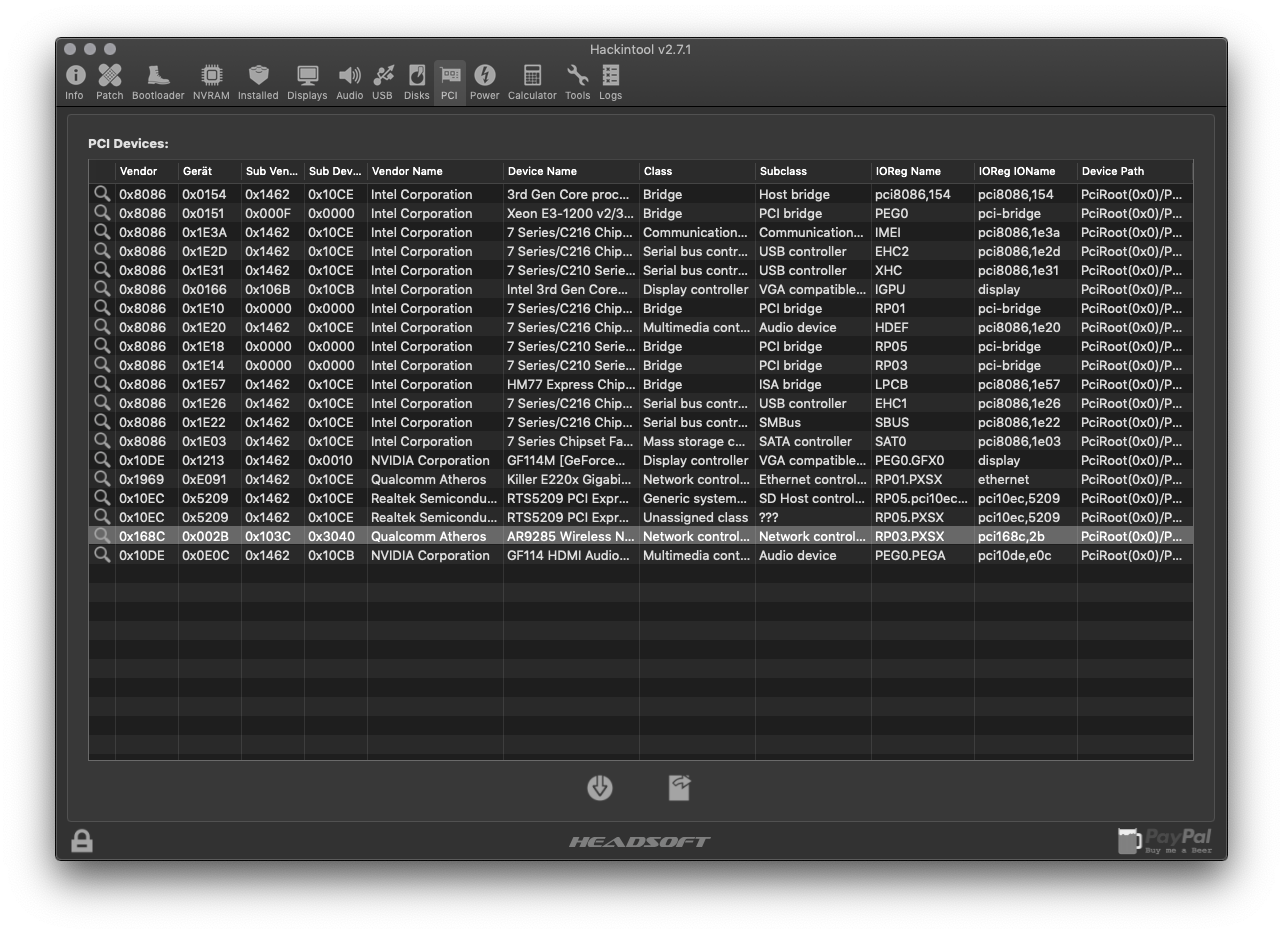Sort by the Gerät column header

pyautogui.click(x=210, y=171)
